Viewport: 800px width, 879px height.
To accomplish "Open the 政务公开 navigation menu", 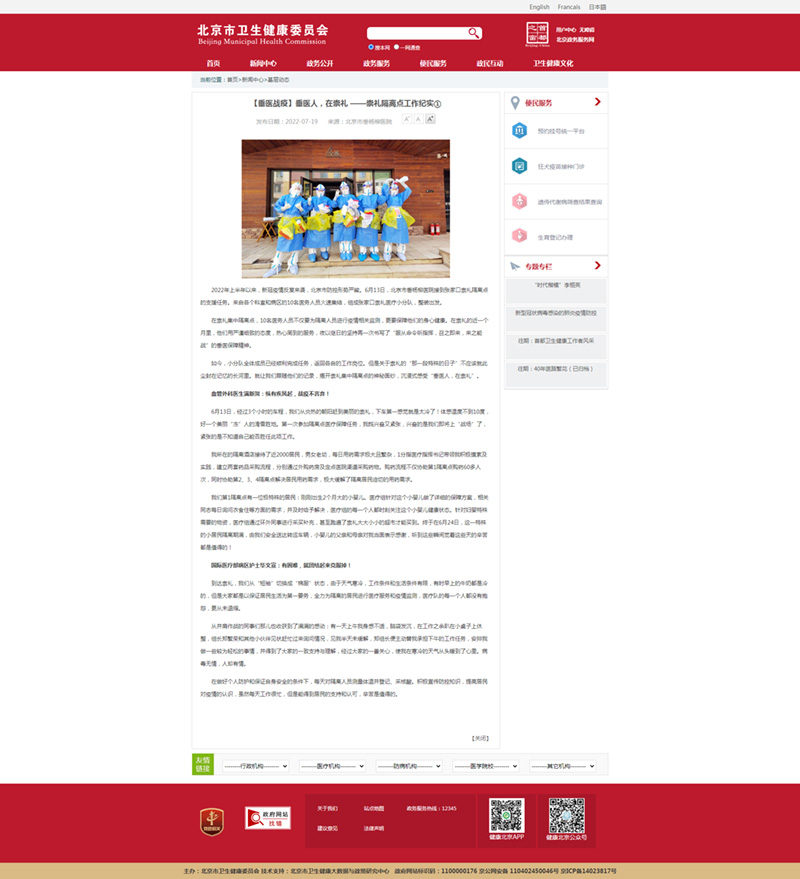I will pyautogui.click(x=320, y=63).
